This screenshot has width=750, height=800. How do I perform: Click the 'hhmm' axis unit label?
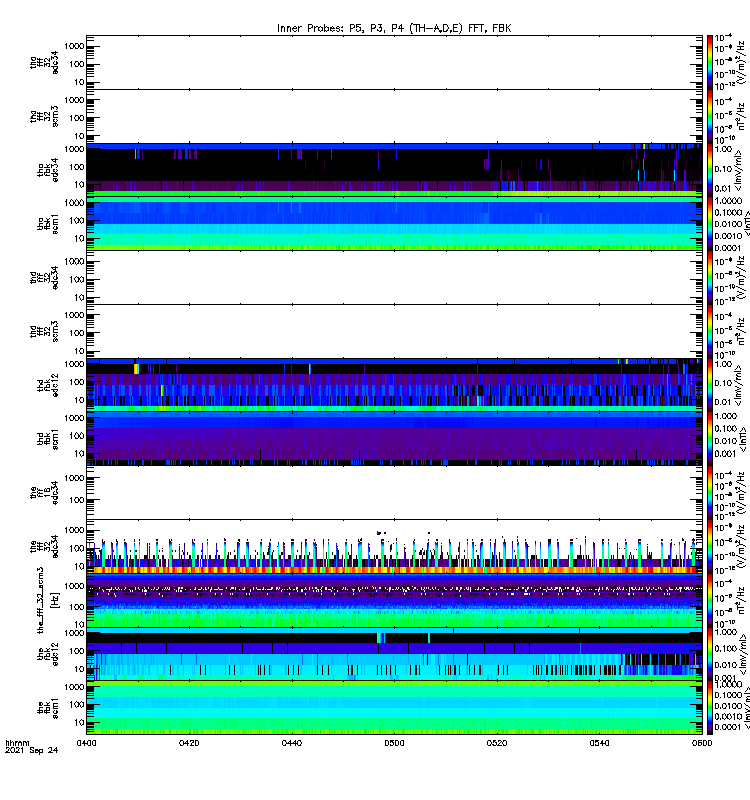tap(17, 743)
